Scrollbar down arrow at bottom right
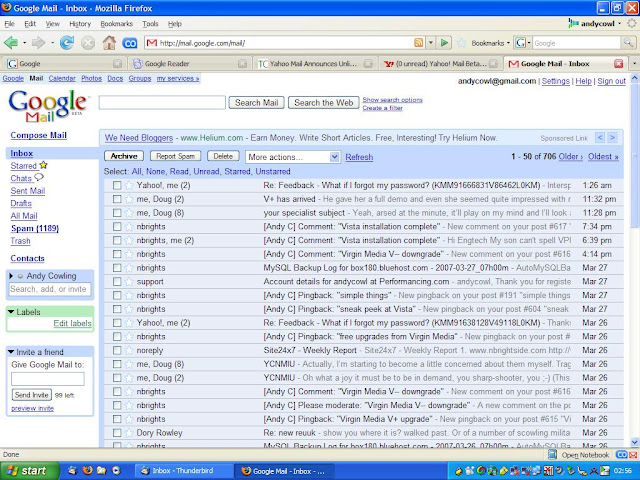Viewport: 640px width, 480px height. point(635,442)
